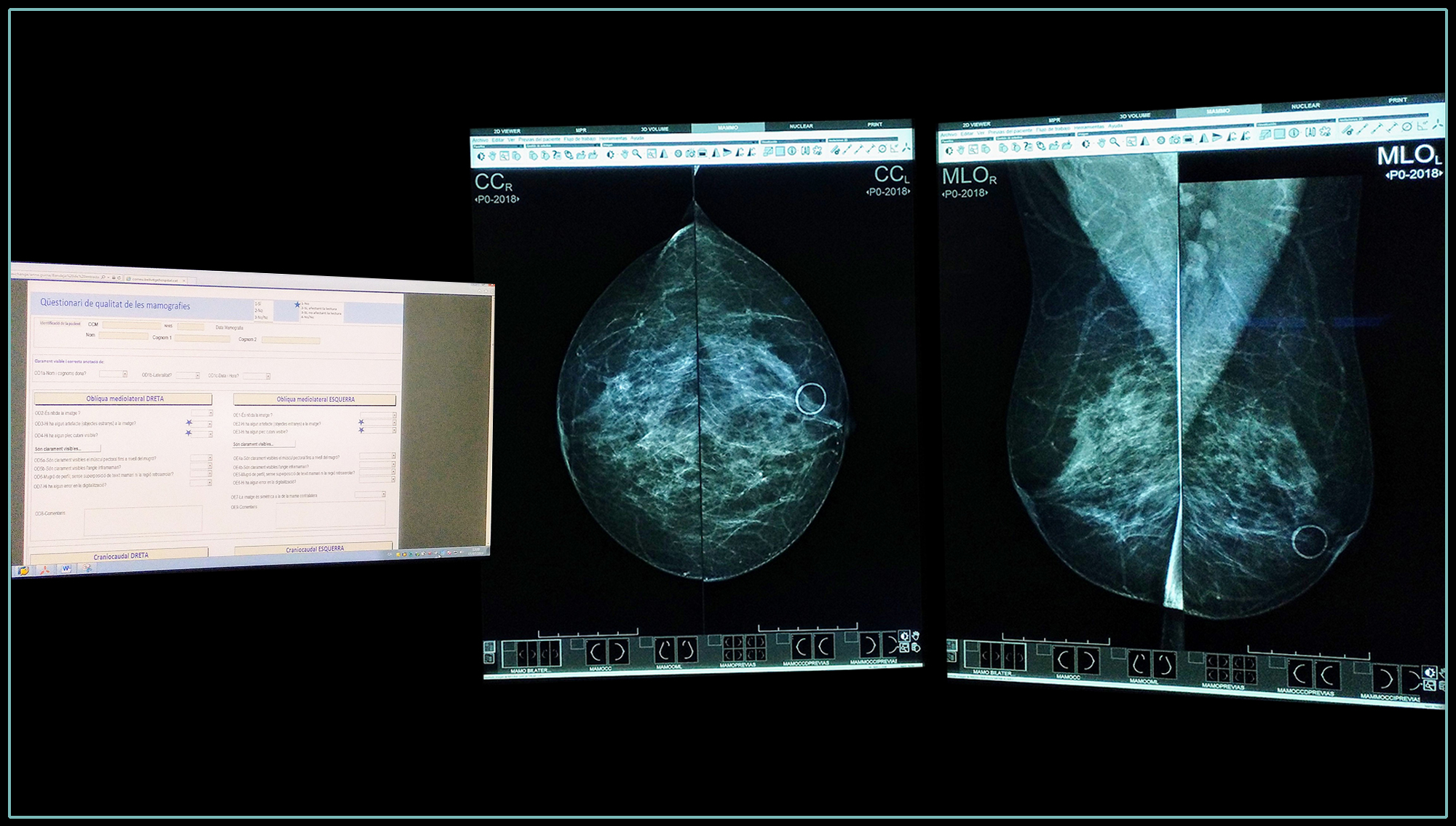Click the Craniocaudal ESQUERRA header button
Screen dimensions: 1456x826
pos(313,548)
